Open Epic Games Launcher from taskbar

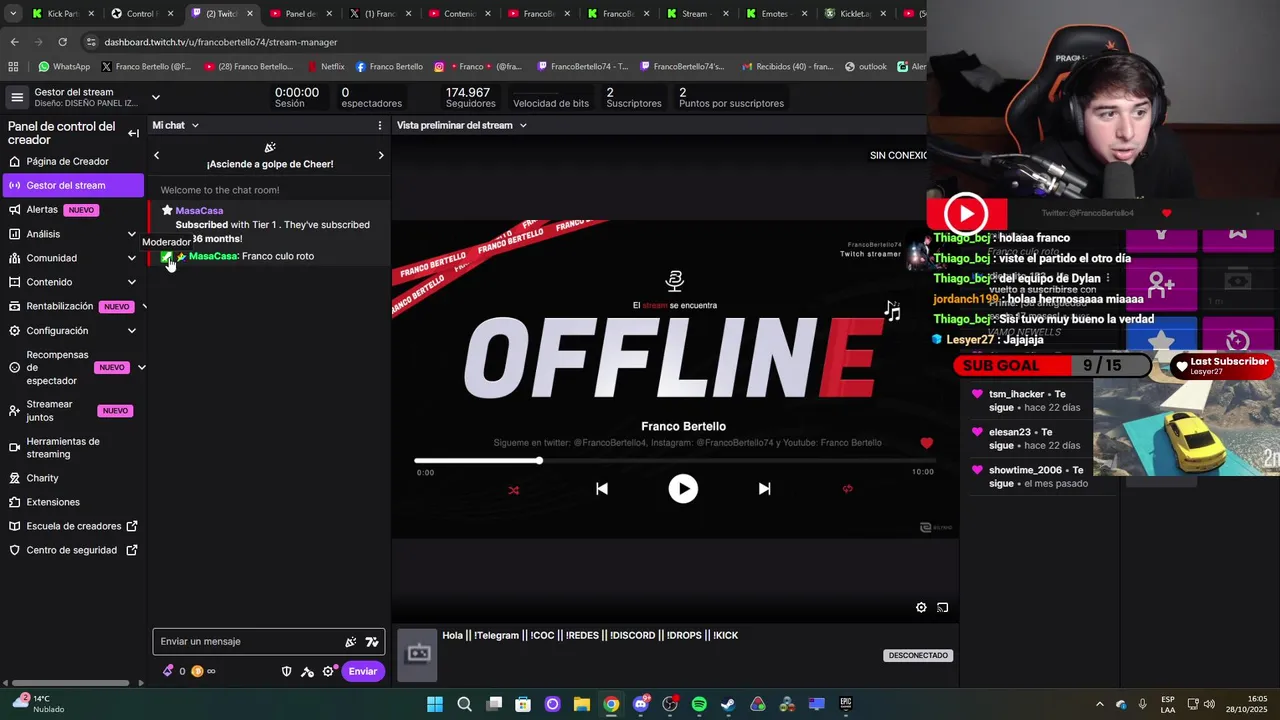tap(846, 704)
